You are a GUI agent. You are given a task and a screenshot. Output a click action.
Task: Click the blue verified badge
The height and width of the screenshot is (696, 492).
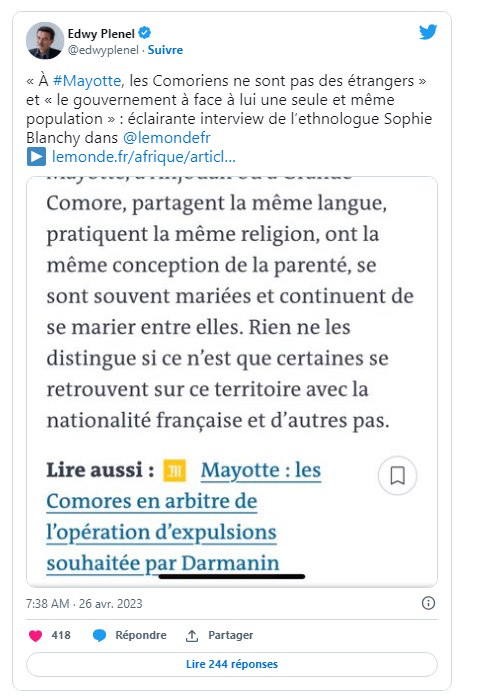[x=145, y=33]
